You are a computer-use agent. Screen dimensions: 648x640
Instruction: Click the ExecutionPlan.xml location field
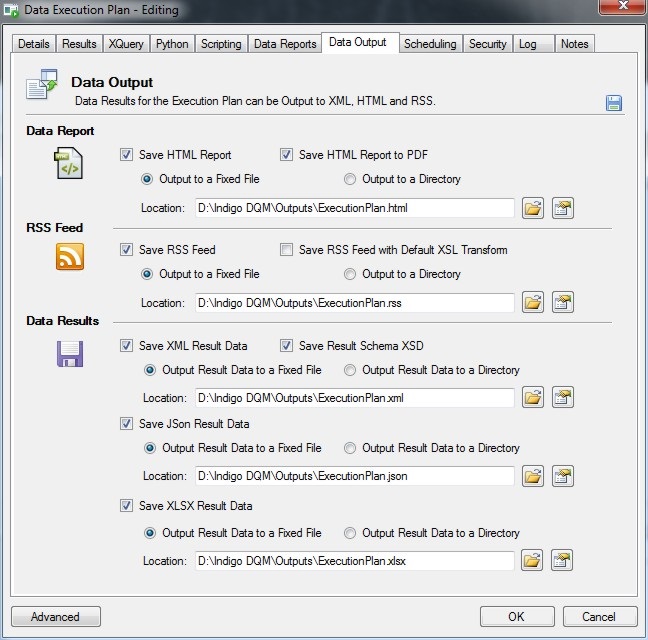coord(353,398)
